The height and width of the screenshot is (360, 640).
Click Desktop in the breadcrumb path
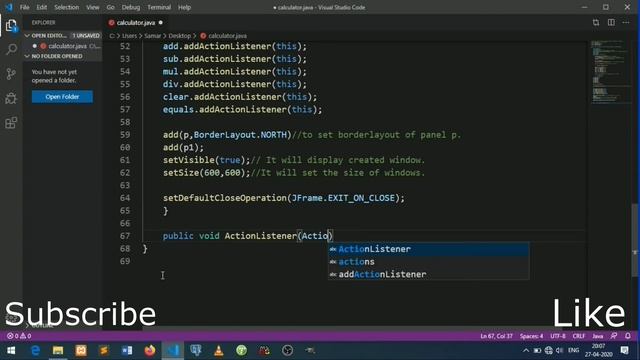coord(180,36)
